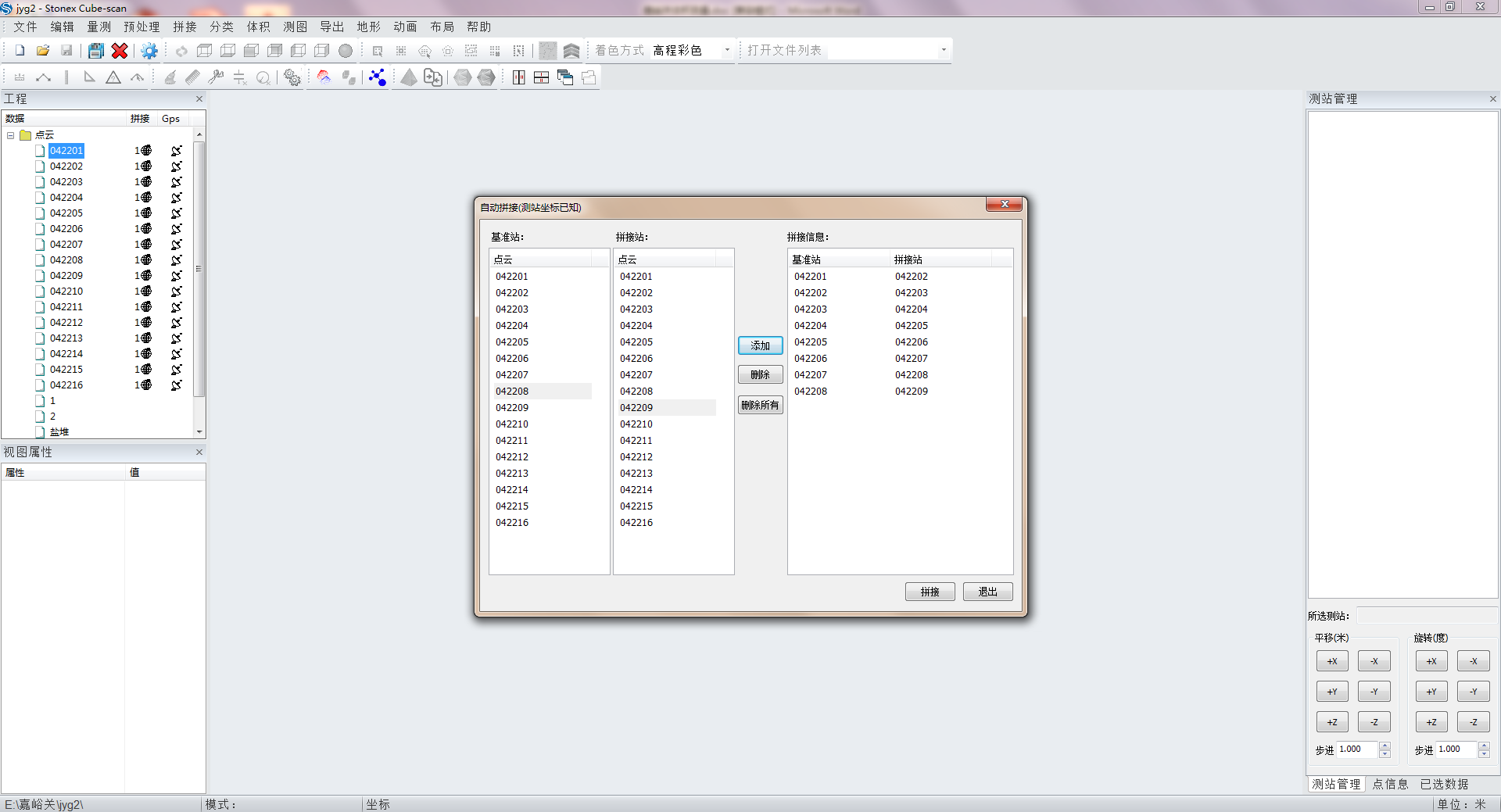Viewport: 1501px width, 812px height.
Task: Click the vertical split layout icon
Action: (x=518, y=77)
